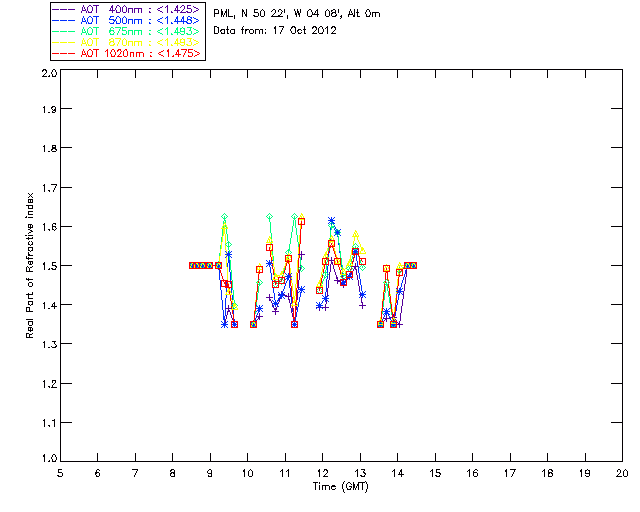
Task: Click the x-axis label 5
Action: pos(60,473)
